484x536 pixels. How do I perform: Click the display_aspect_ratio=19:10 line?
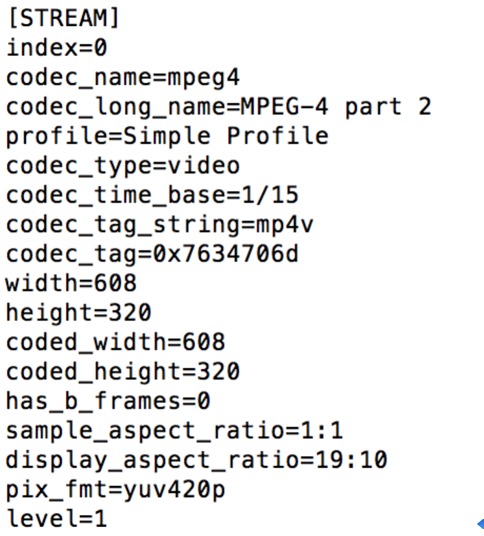197,461
